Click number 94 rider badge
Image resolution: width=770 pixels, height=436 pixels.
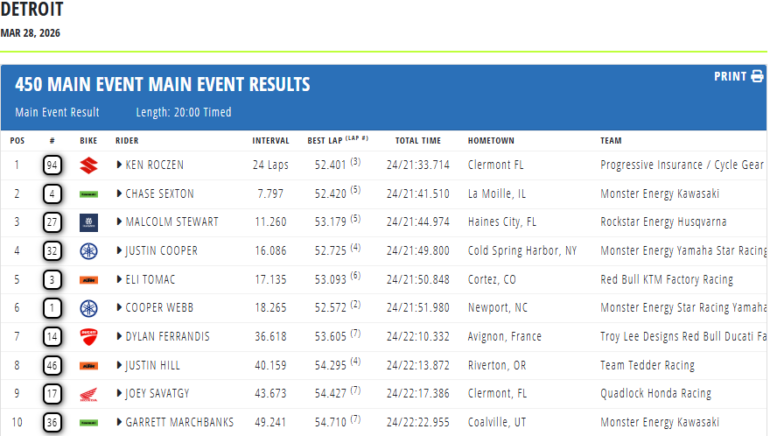click(x=52, y=164)
